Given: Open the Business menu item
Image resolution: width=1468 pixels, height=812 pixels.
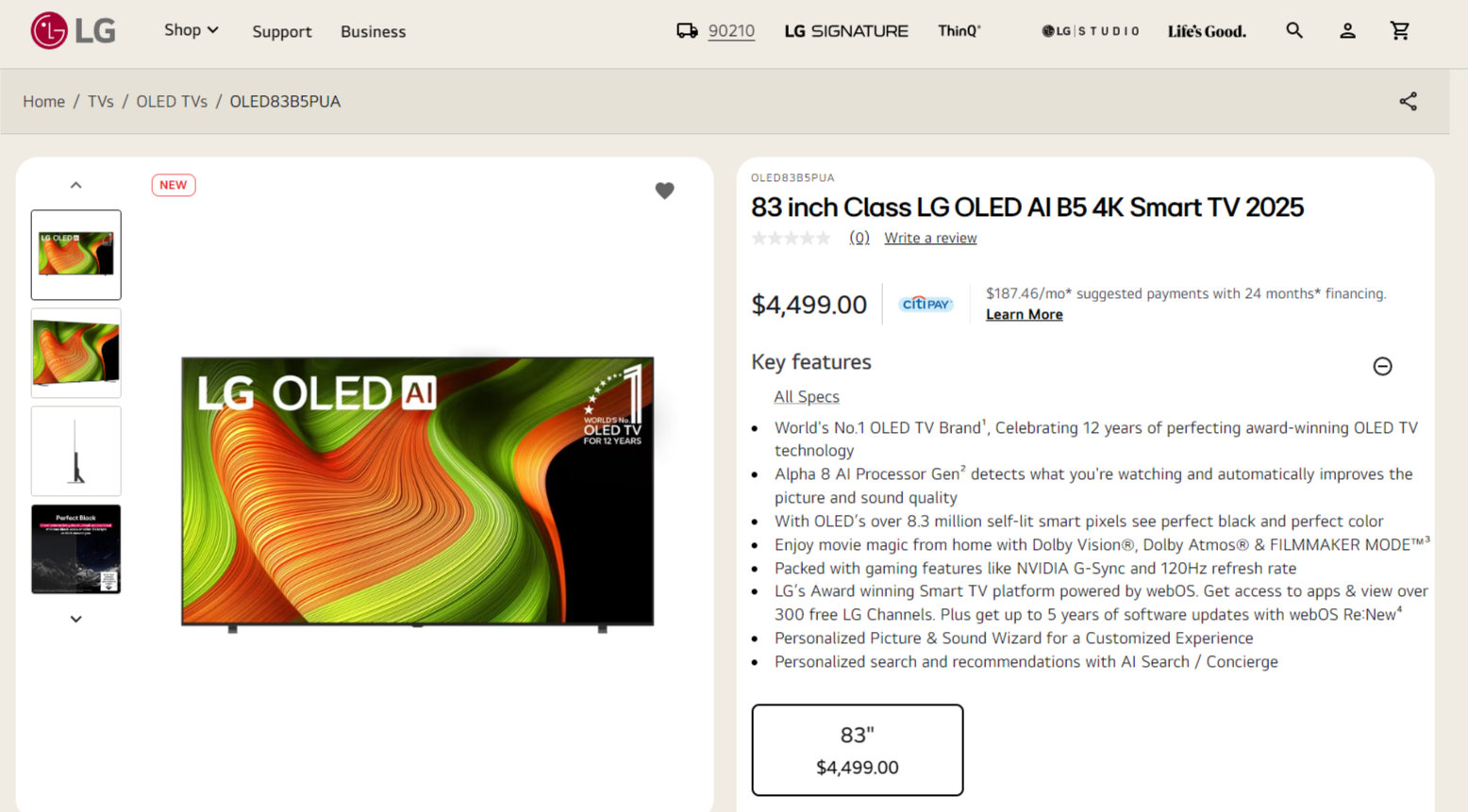Looking at the screenshot, I should [373, 31].
